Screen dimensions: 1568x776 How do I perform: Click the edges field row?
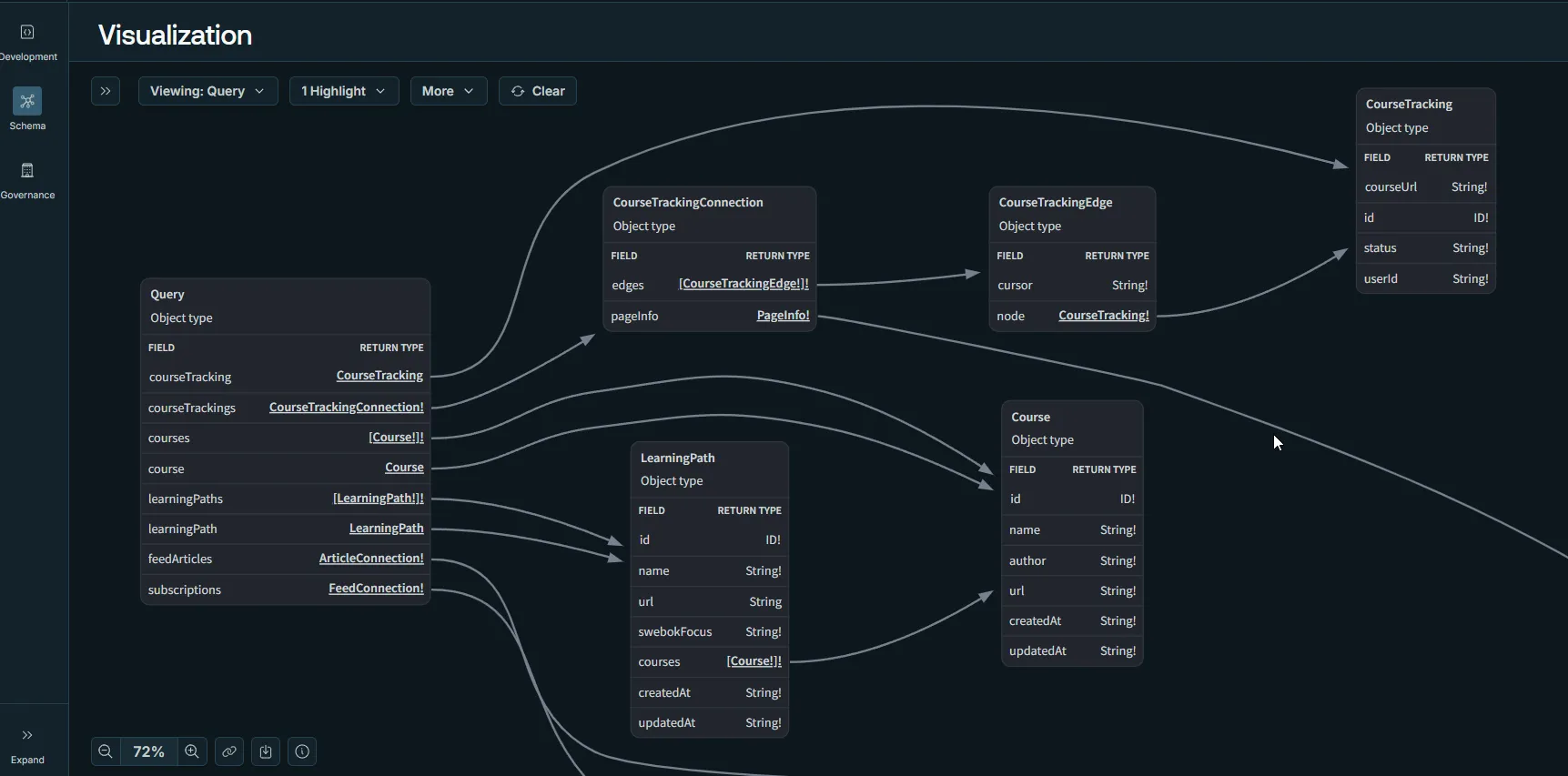point(710,285)
